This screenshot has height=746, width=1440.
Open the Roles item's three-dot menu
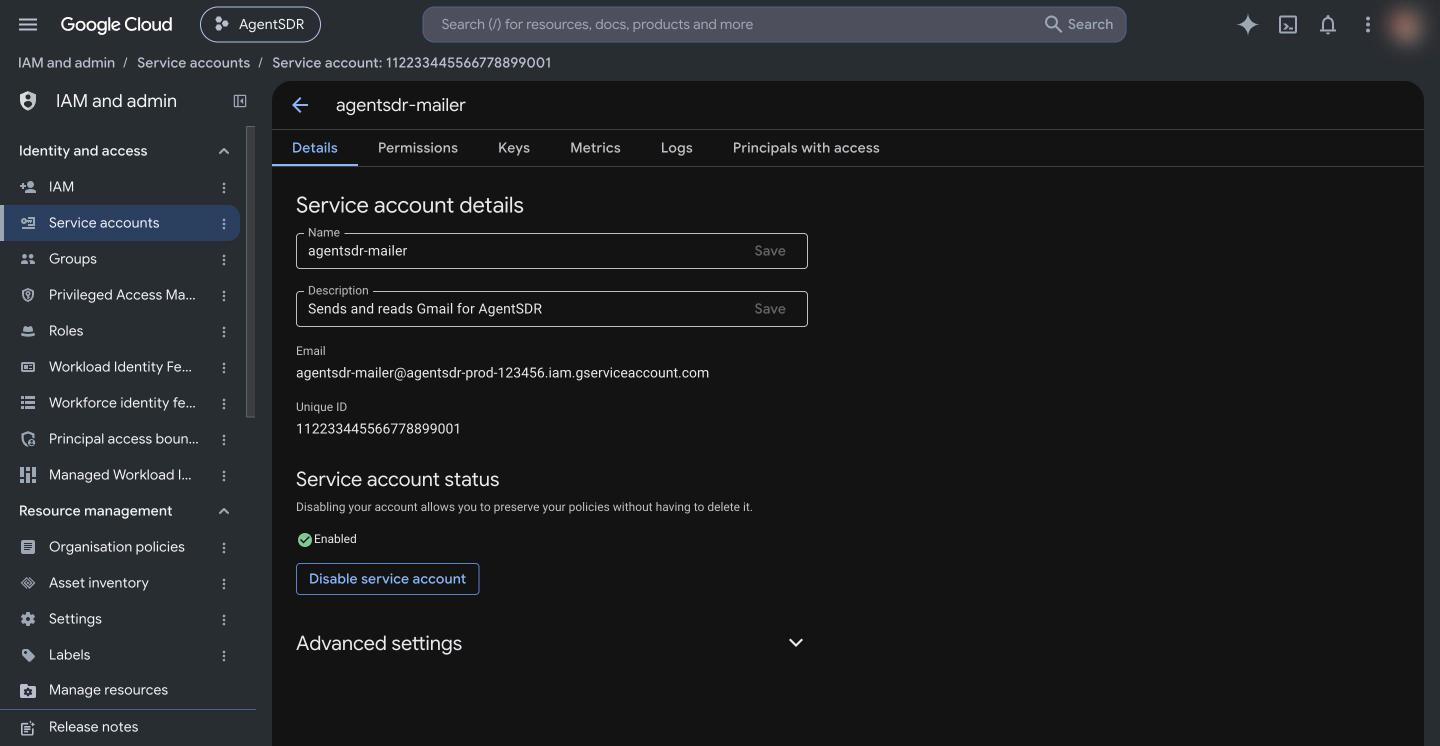[x=224, y=331]
